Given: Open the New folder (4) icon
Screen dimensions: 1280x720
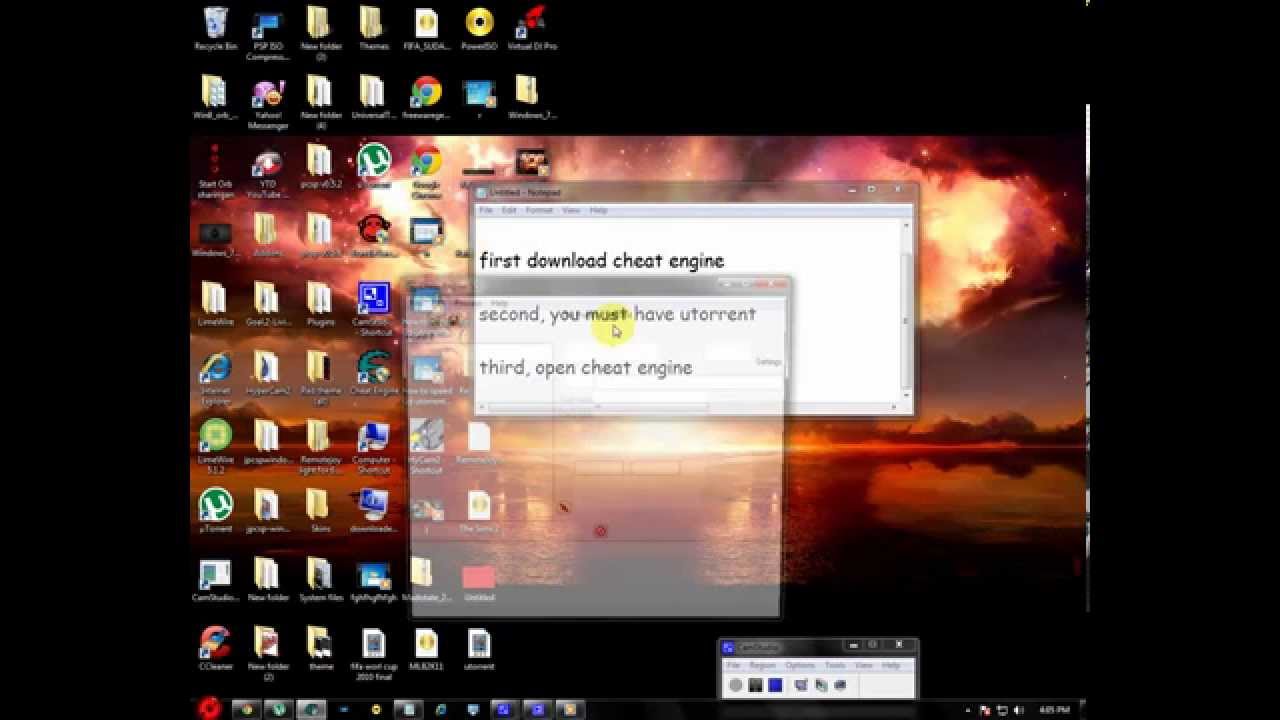Looking at the screenshot, I should coord(320,102).
